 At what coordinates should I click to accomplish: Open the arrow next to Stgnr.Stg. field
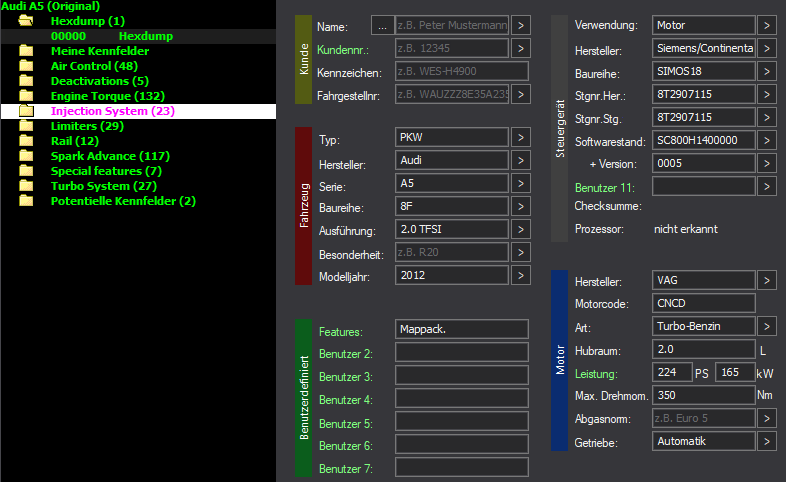point(766,117)
